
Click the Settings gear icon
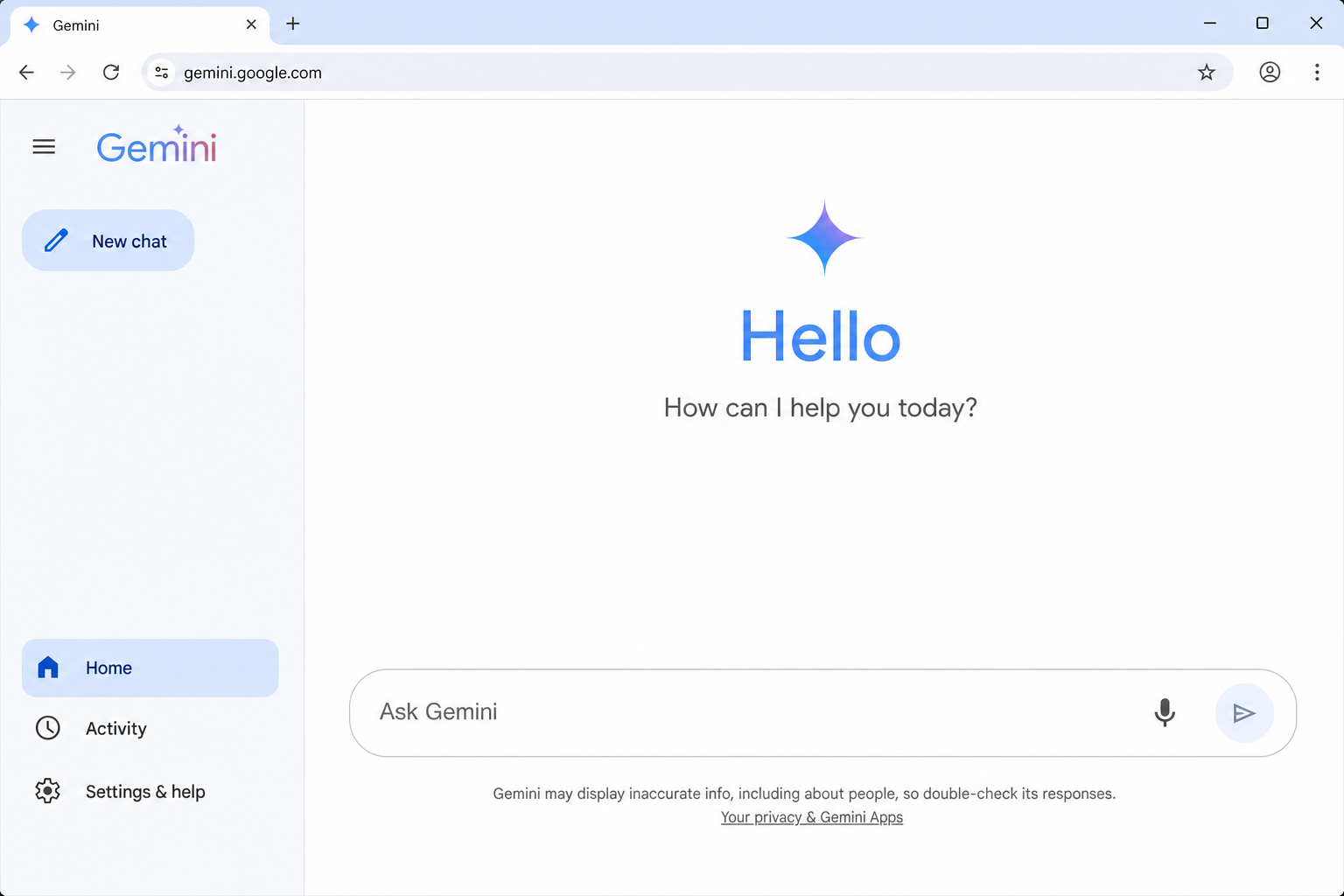click(x=48, y=791)
